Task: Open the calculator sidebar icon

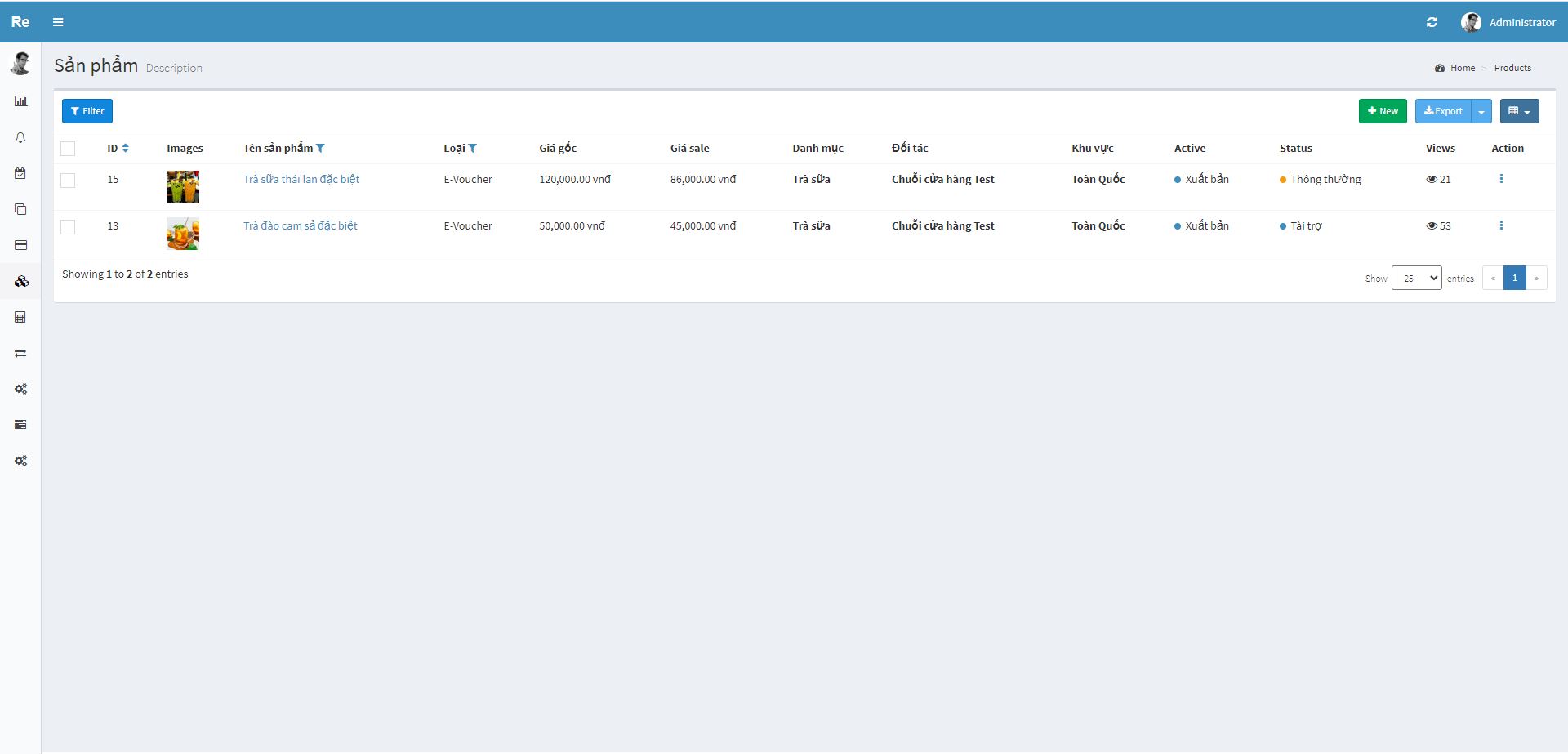Action: coord(20,317)
